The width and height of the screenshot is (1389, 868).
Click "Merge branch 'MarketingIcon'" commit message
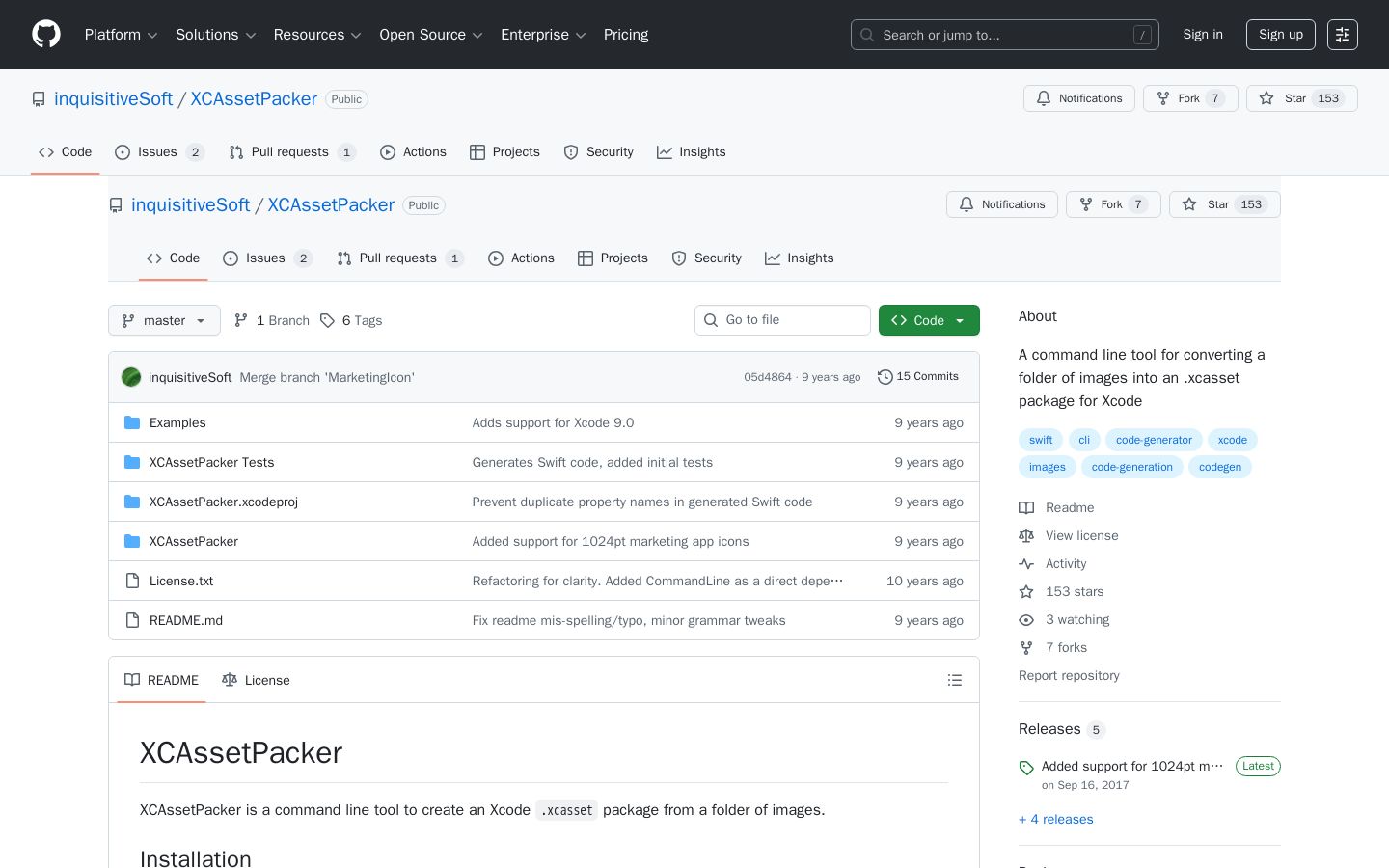pos(327,377)
